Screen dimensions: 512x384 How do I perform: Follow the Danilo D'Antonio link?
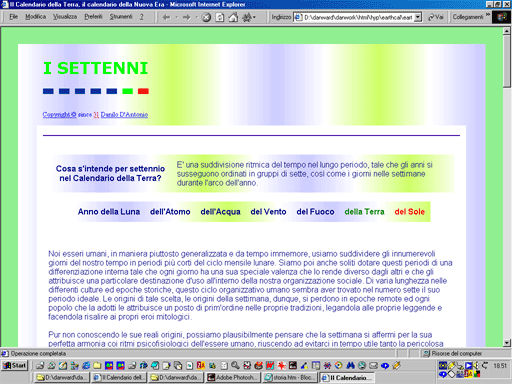(124, 115)
